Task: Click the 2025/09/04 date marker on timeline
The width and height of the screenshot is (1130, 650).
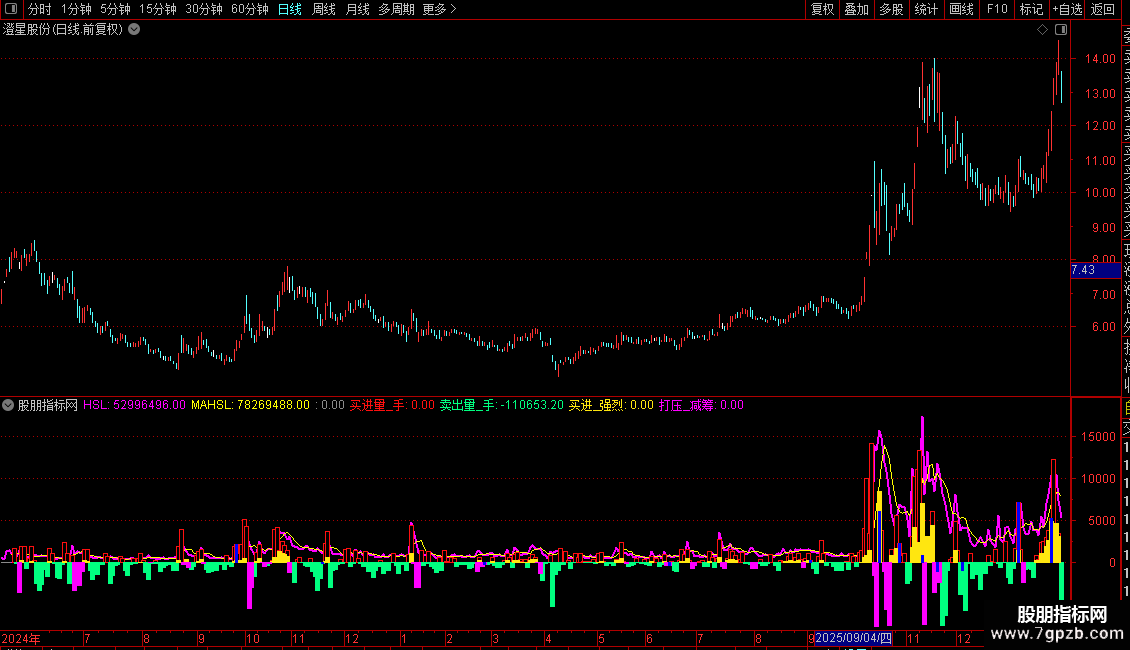Action: point(854,638)
